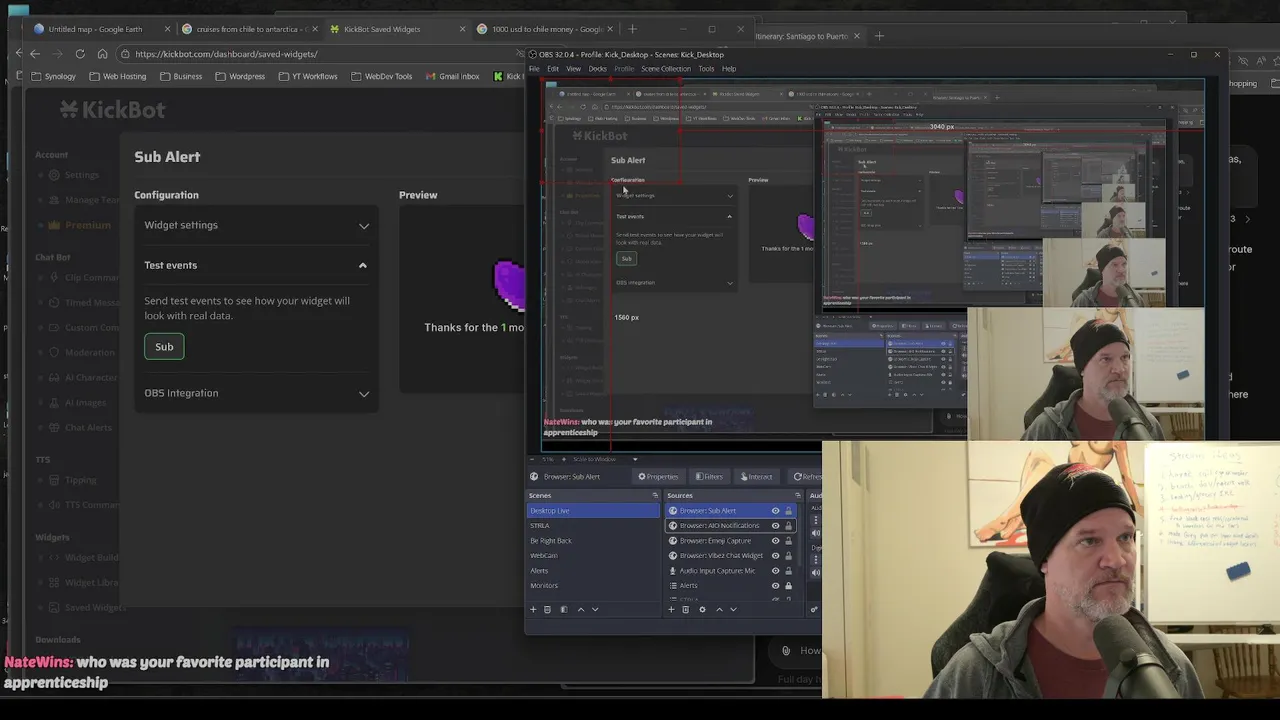1280x720 pixels.
Task: Pop out the Sources dock with its header icon
Action: tap(798, 495)
